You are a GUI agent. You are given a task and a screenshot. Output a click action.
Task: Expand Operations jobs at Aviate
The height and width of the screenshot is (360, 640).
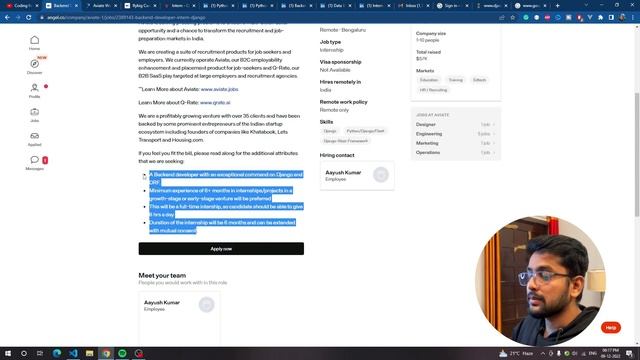coord(456,153)
